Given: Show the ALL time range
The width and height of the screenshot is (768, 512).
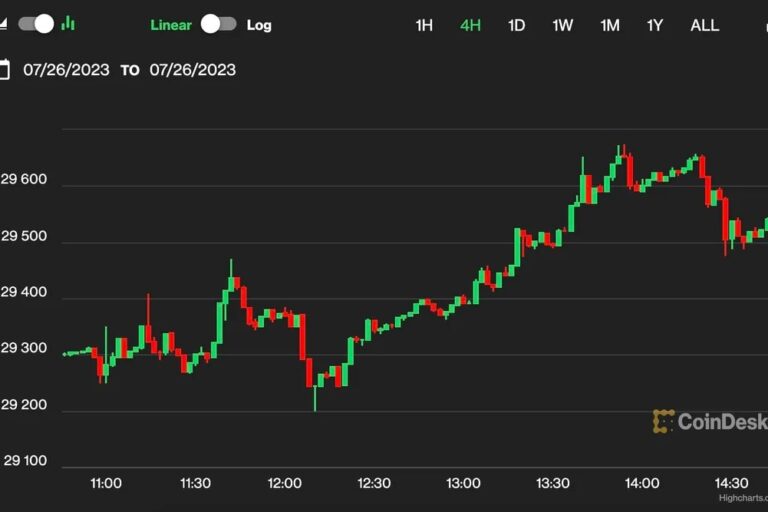Looking at the screenshot, I should (704, 25).
